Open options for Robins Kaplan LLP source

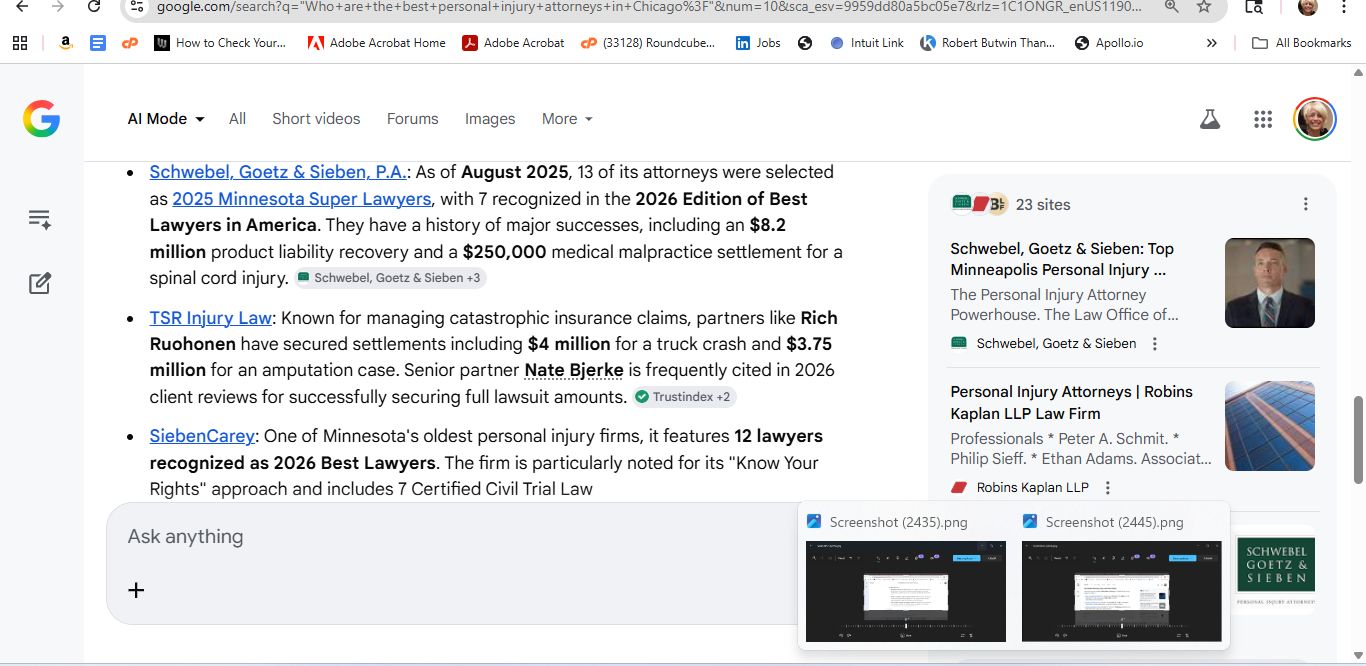tap(1107, 488)
